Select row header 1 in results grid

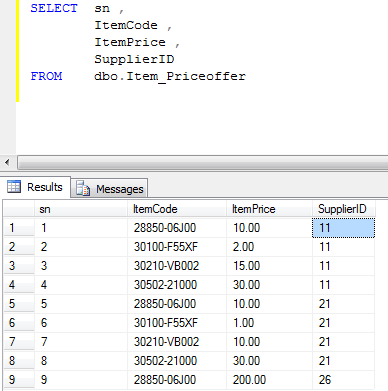coord(19,228)
